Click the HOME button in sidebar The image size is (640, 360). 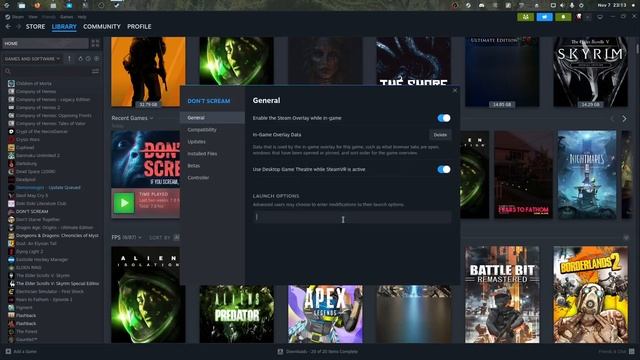coord(45,43)
